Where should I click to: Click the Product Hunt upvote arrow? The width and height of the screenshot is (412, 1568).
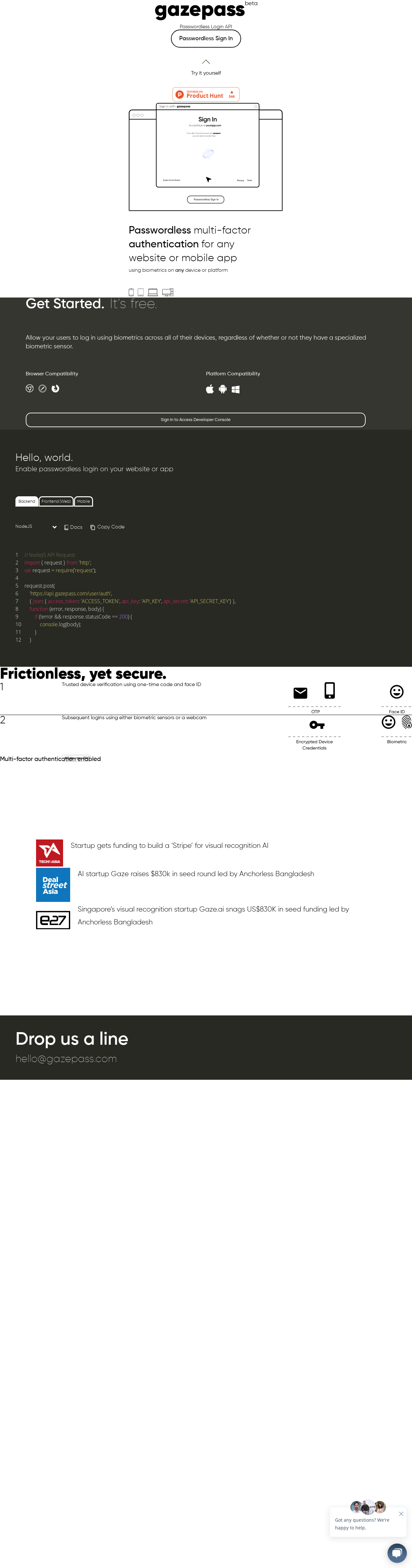point(232,92)
